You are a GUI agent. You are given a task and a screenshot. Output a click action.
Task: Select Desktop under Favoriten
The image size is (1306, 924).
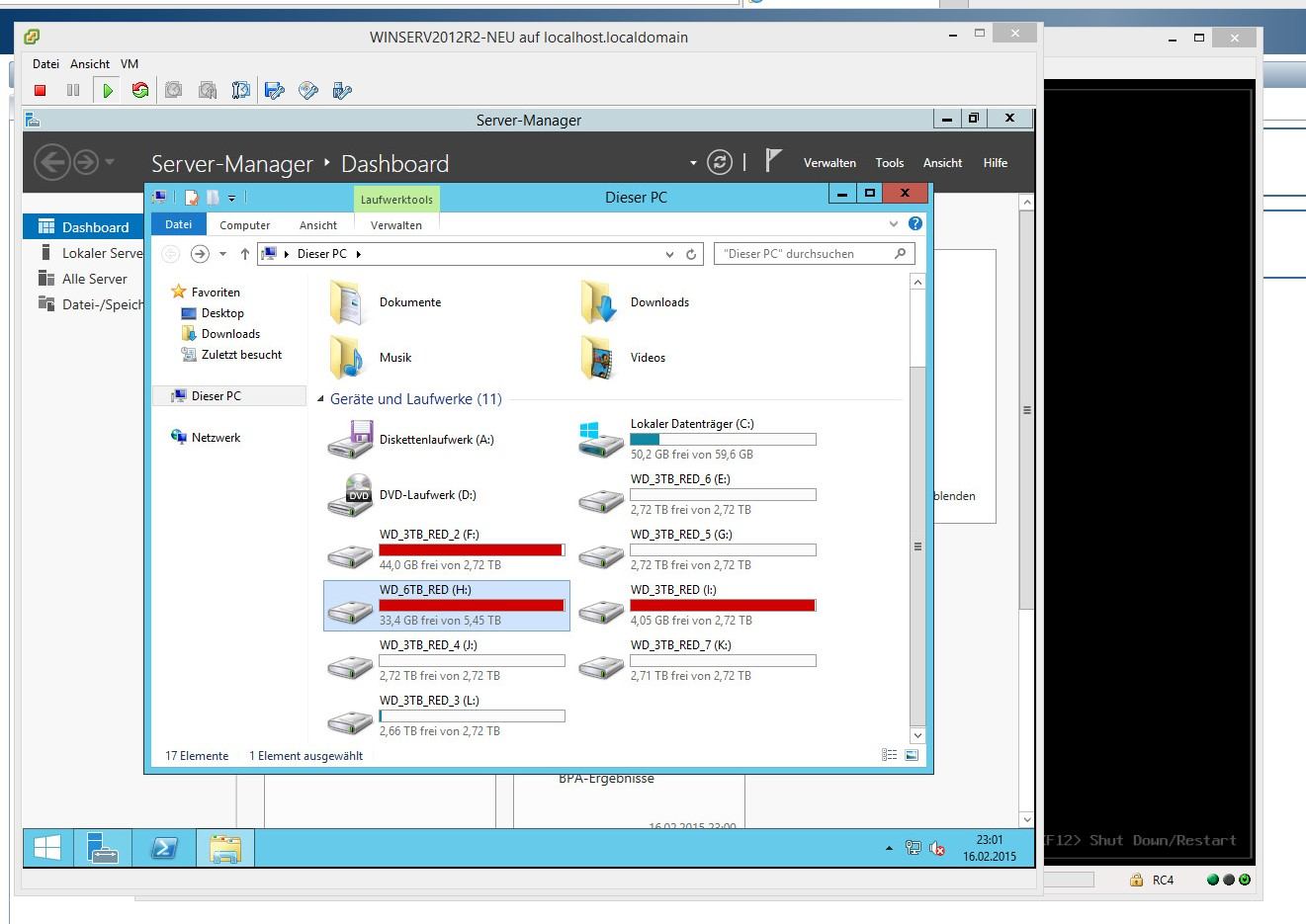[222, 313]
